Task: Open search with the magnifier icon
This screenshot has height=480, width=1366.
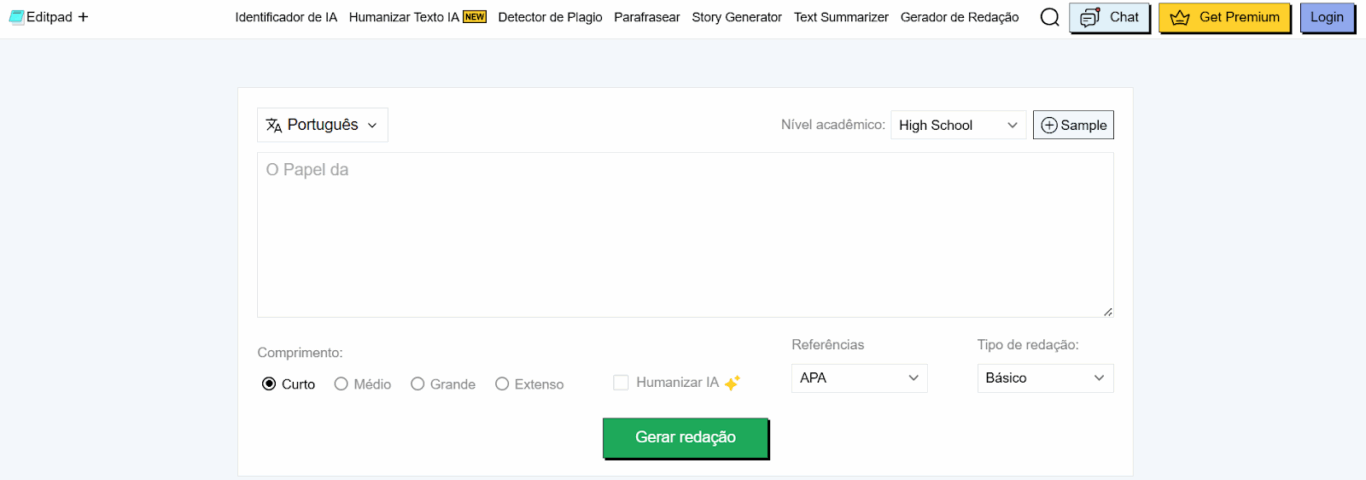Action: coord(1049,17)
